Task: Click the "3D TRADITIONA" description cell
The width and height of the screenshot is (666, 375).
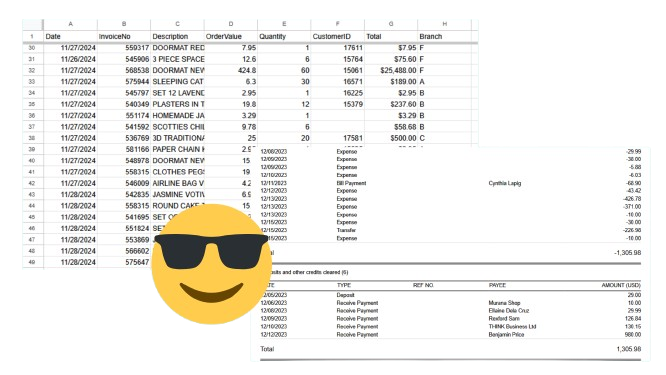Action: click(x=178, y=138)
